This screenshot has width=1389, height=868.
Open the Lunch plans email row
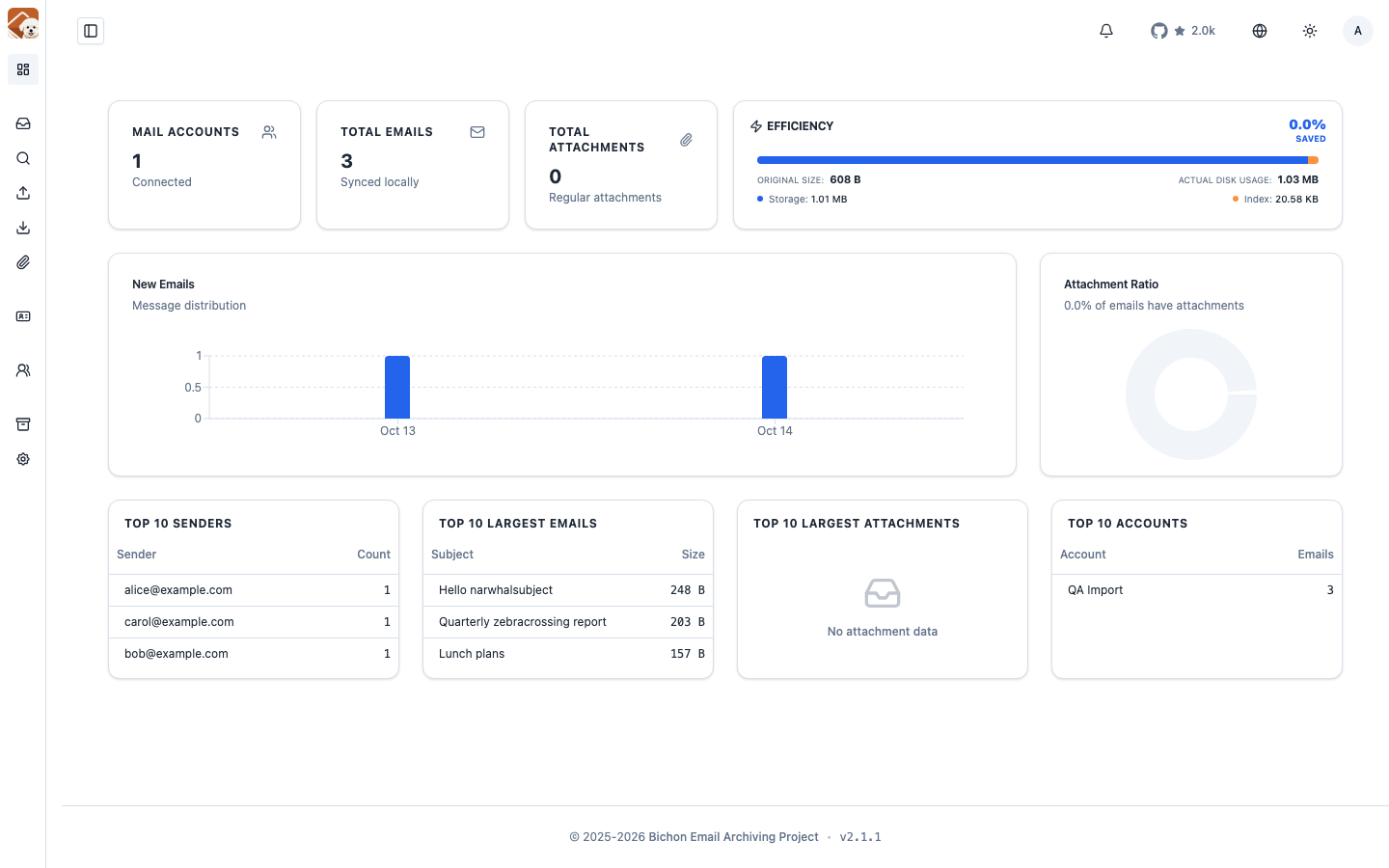(568, 654)
